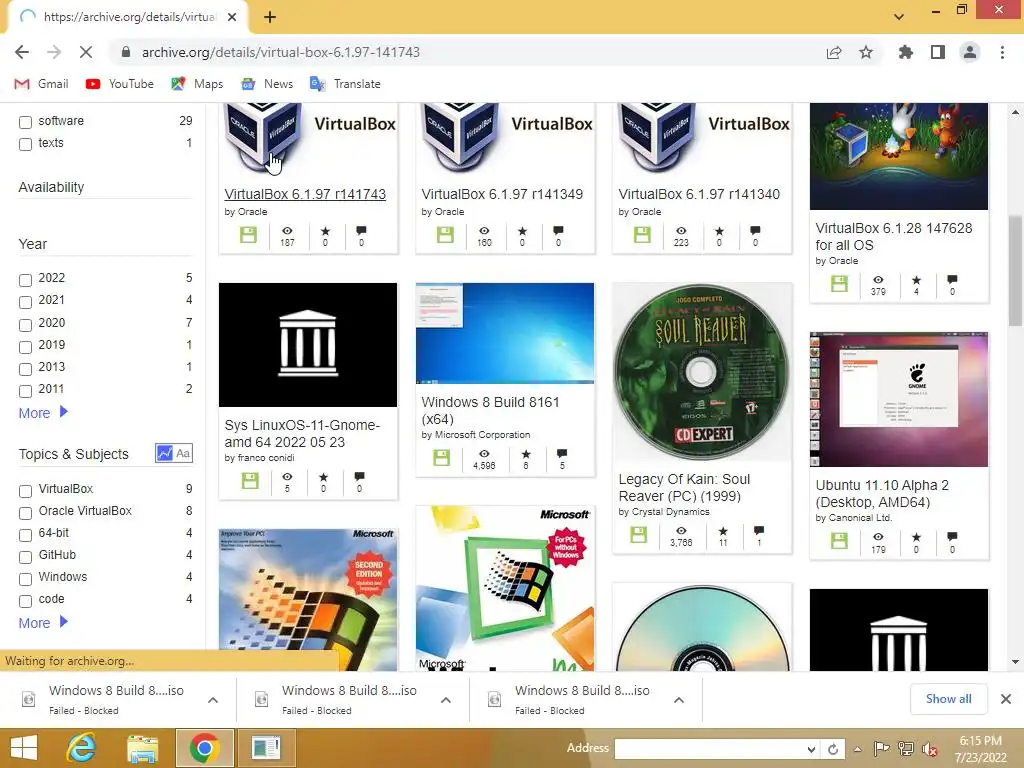
Task: Switch Topics view to chart icon
Action: tap(165, 453)
